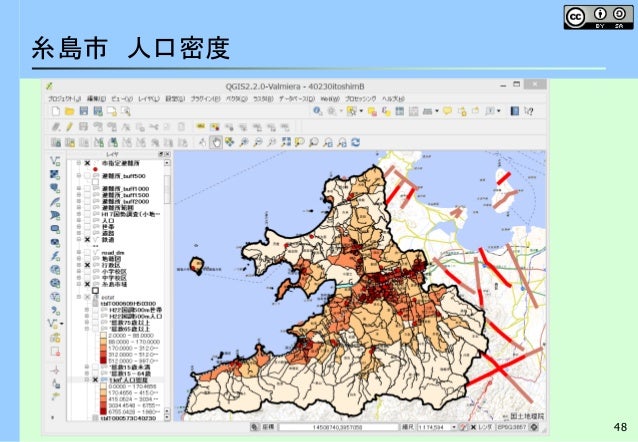638x442 pixels.
Task: Click the Help contents book icon
Action: point(514,111)
